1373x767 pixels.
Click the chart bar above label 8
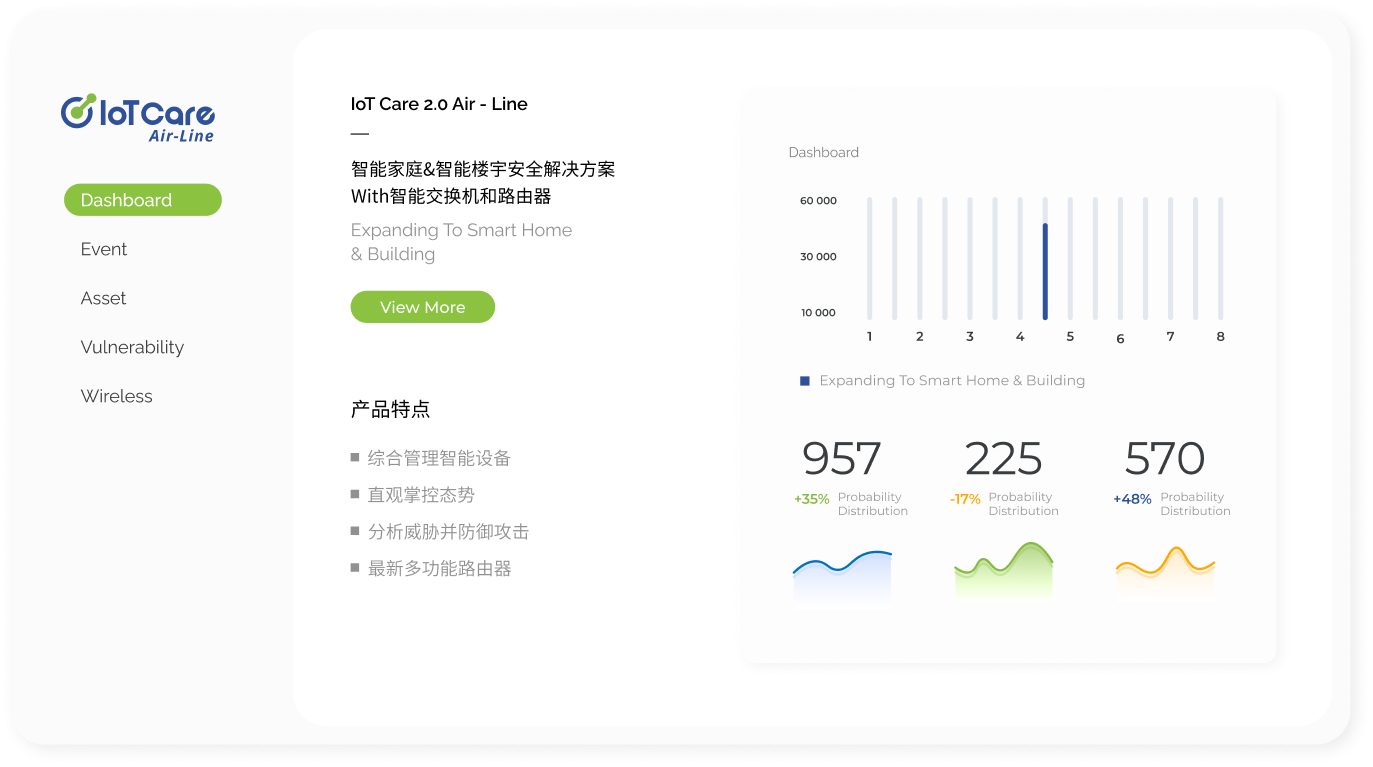(x=1220, y=258)
